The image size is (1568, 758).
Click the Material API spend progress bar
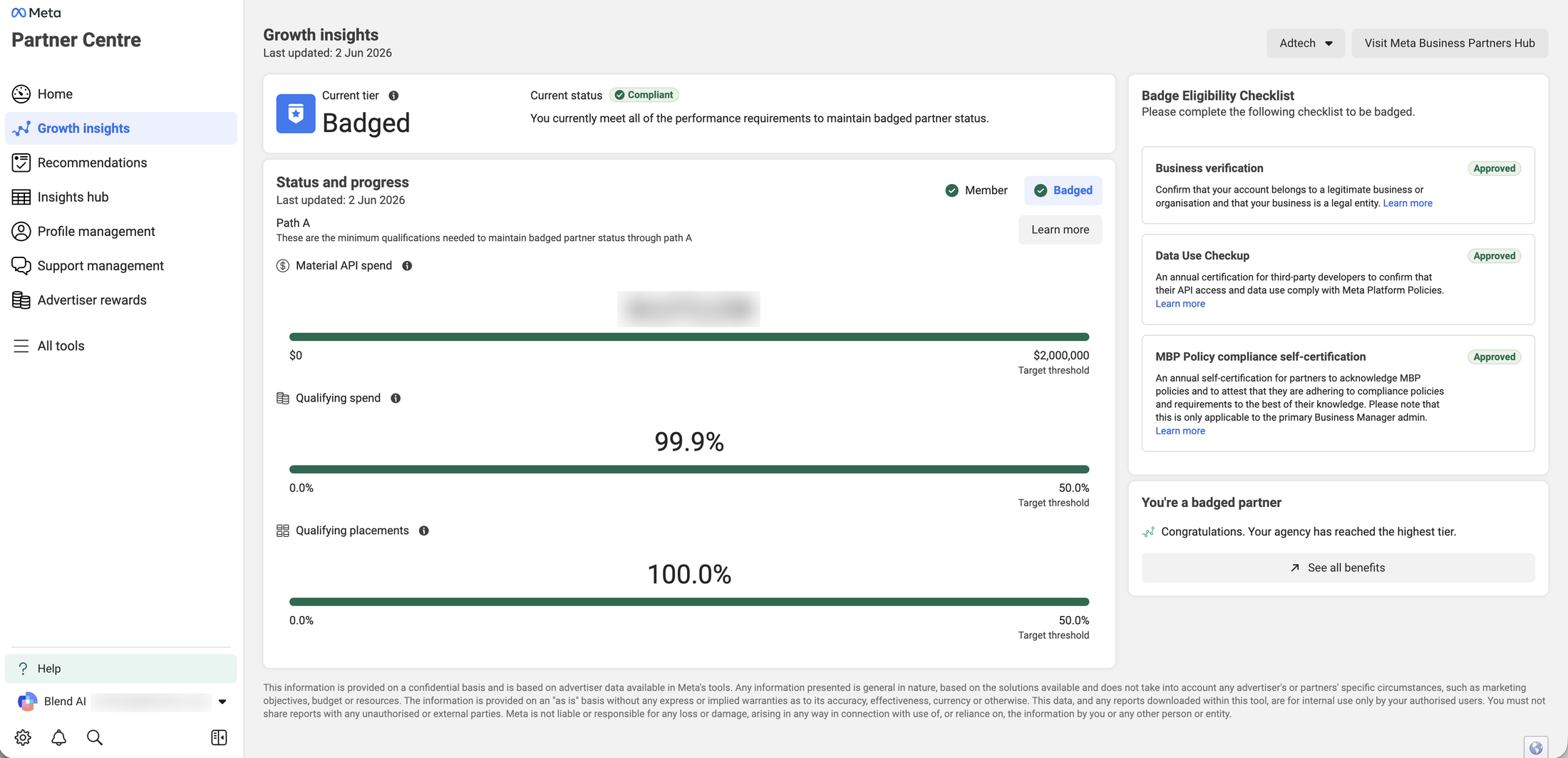pyautogui.click(x=689, y=337)
